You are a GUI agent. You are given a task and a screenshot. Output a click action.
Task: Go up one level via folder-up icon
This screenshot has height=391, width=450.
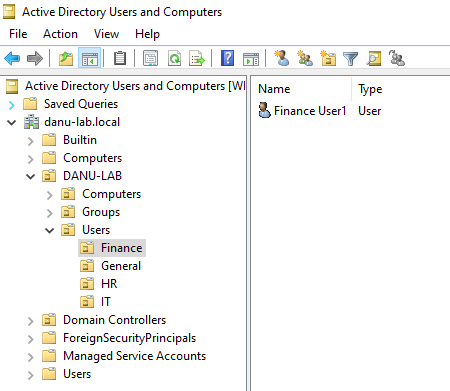click(x=66, y=59)
